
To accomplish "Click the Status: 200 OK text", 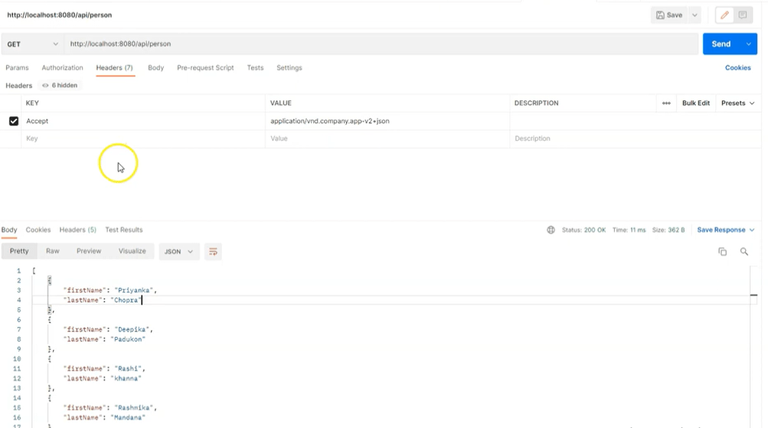I will click(583, 230).
